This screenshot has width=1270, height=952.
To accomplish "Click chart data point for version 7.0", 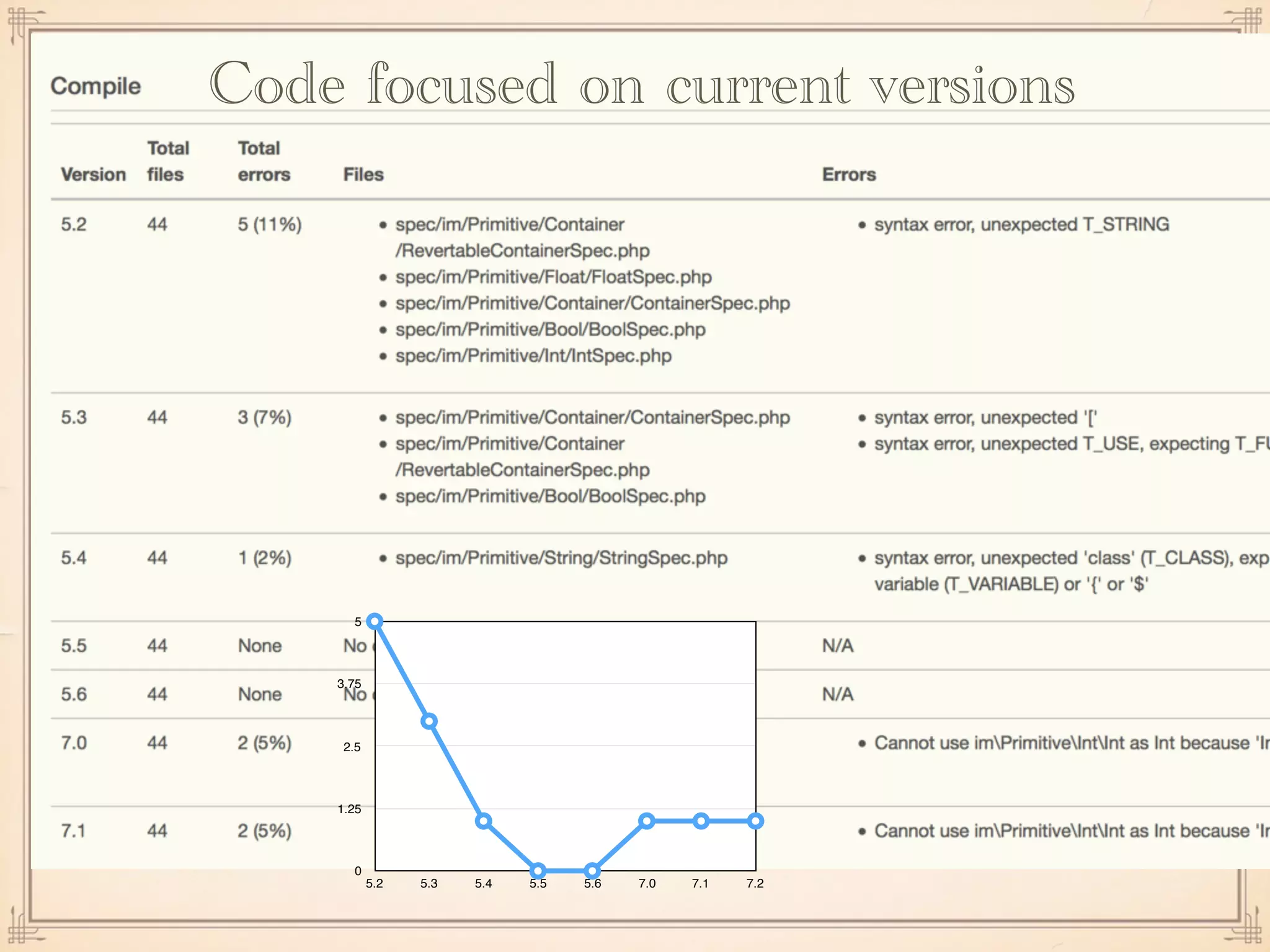I will [x=647, y=821].
